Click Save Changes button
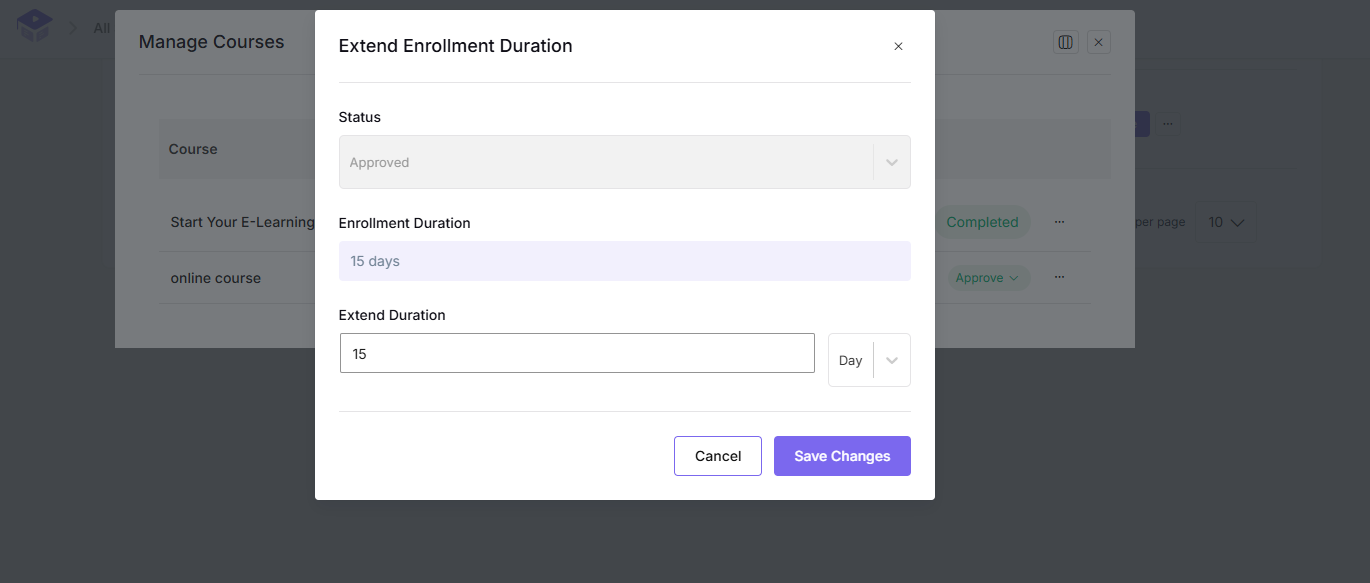This screenshot has height=583, width=1370. click(842, 456)
